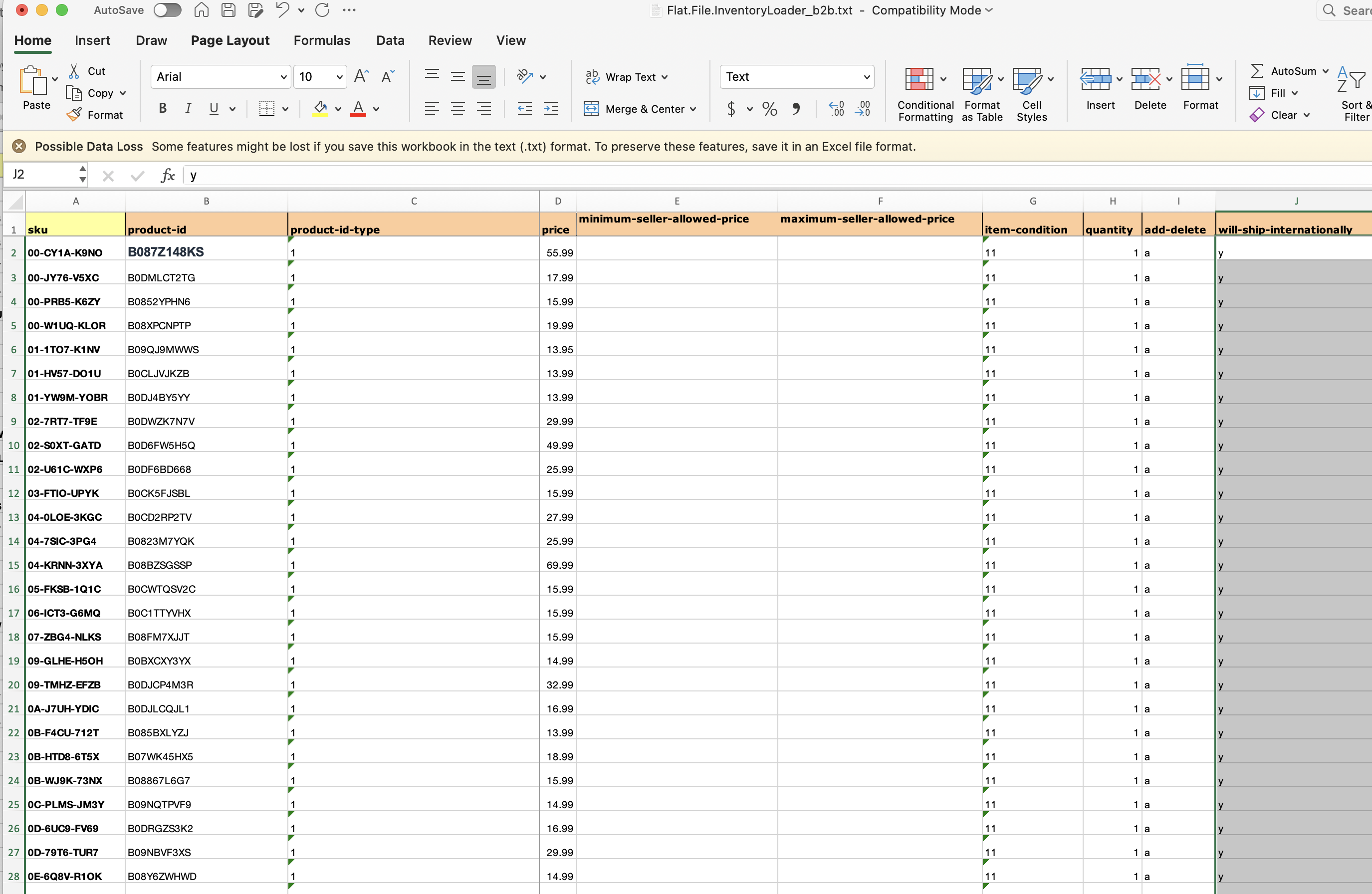The image size is (1372, 894).
Task: Open Cell Styles gallery
Action: pyautogui.click(x=1031, y=93)
